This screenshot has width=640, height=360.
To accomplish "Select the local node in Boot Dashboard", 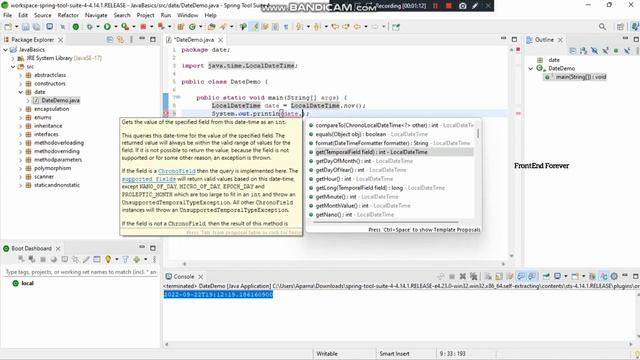I will (27, 283).
